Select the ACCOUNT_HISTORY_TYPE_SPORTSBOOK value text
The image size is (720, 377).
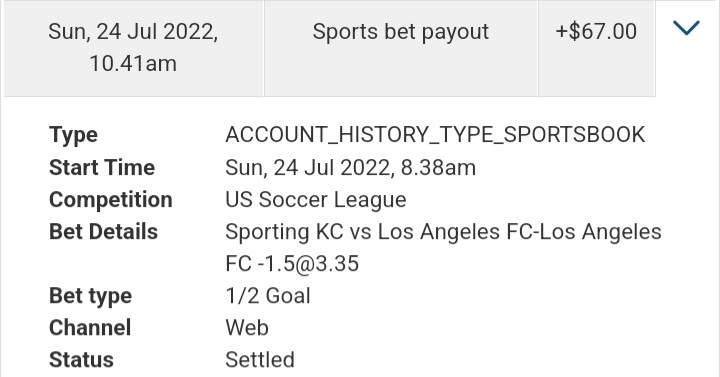(435, 135)
